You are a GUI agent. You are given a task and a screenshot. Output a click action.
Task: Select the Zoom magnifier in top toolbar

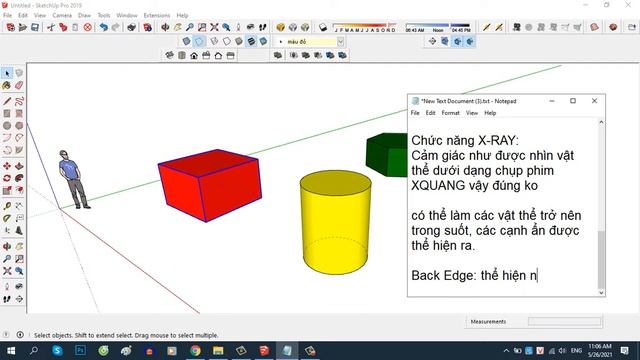[190, 27]
